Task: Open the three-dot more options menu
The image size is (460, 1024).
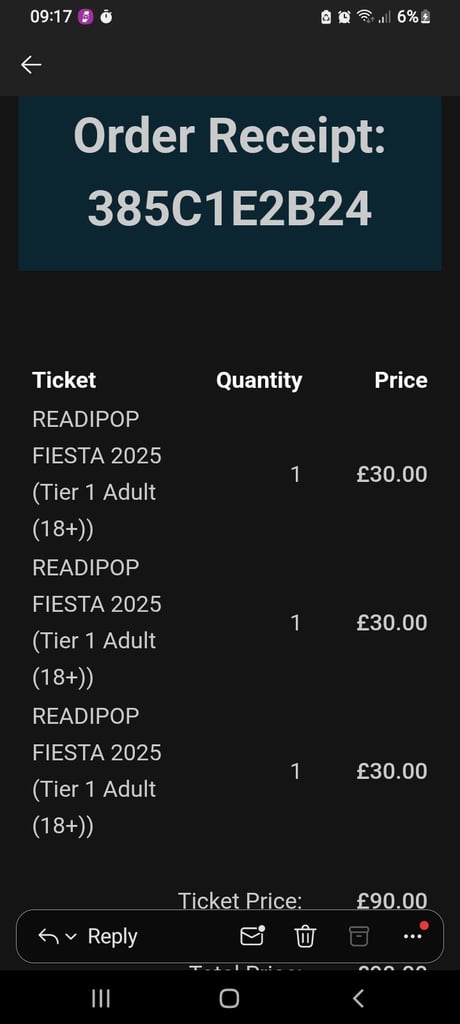Action: coord(414,935)
